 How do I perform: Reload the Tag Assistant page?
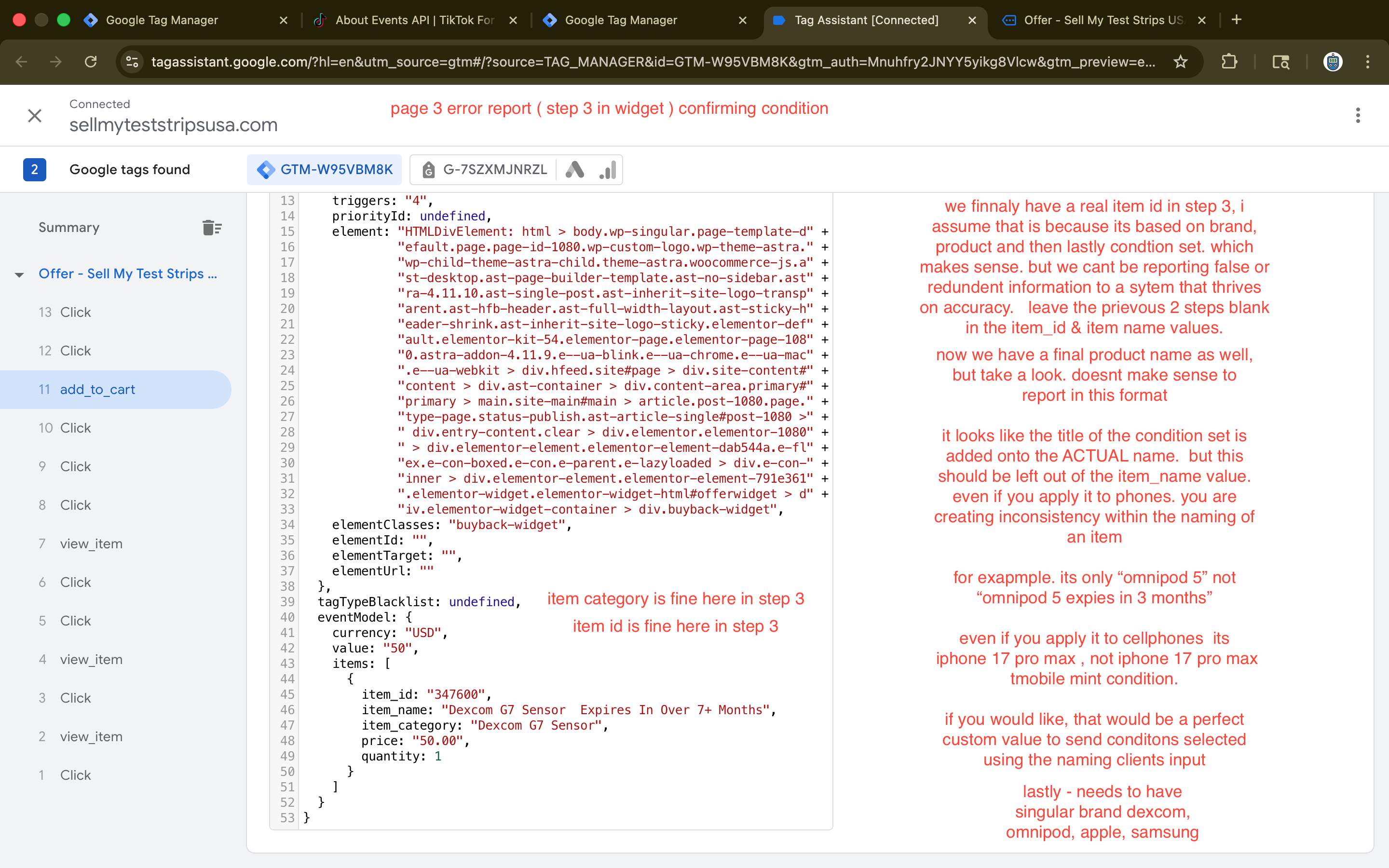point(91,61)
